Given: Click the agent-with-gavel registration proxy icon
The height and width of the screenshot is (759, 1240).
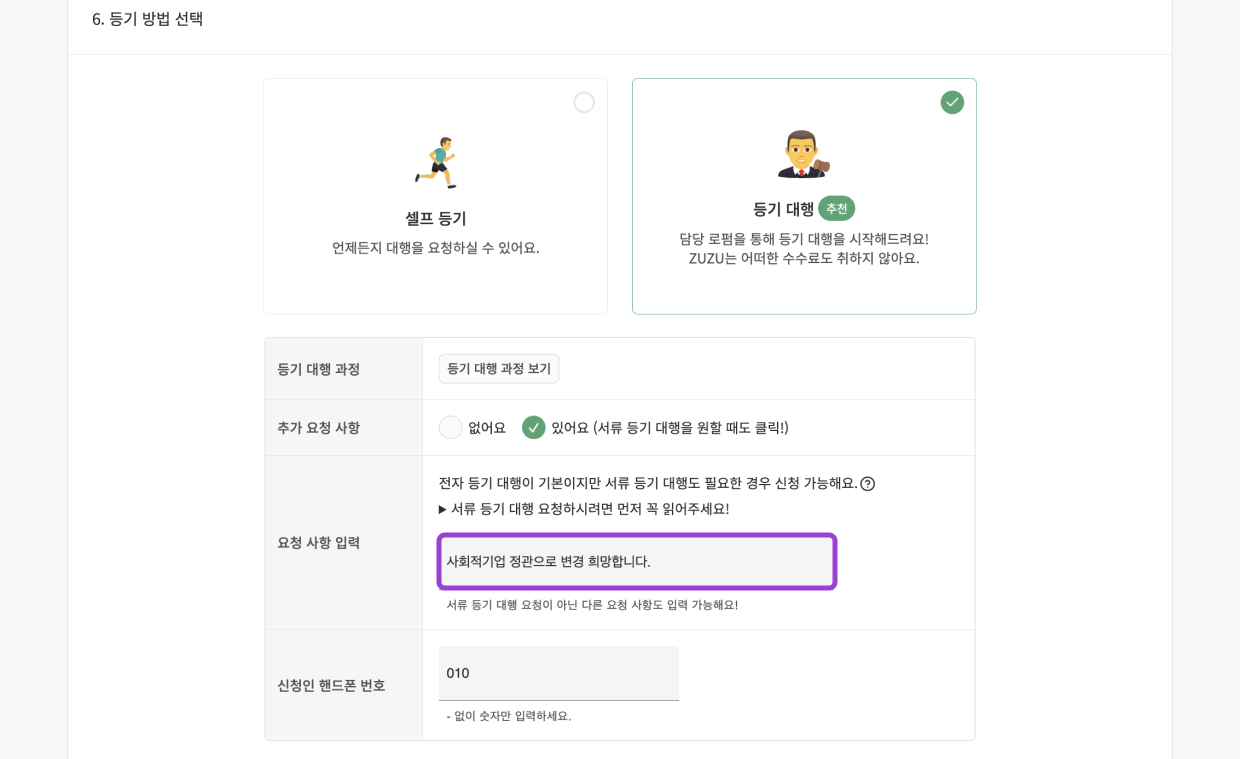Looking at the screenshot, I should tap(803, 155).
